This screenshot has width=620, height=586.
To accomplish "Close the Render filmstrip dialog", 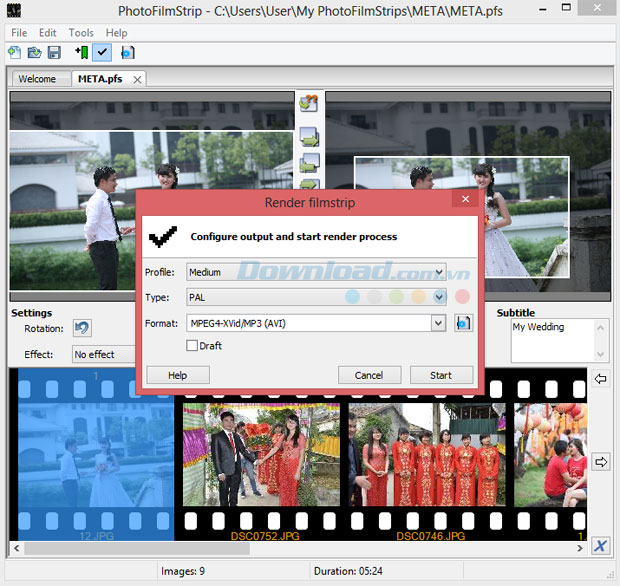I will 465,199.
